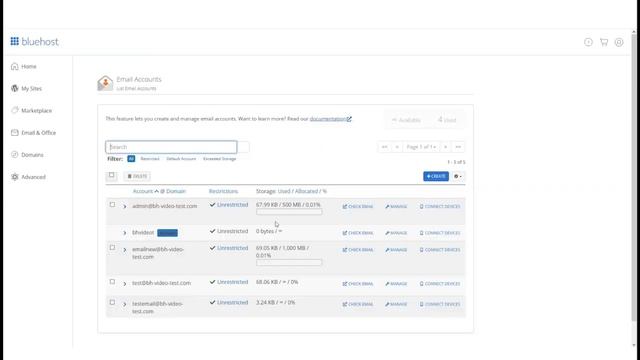
Task: Go to the previous page arrow
Action: 397,147
